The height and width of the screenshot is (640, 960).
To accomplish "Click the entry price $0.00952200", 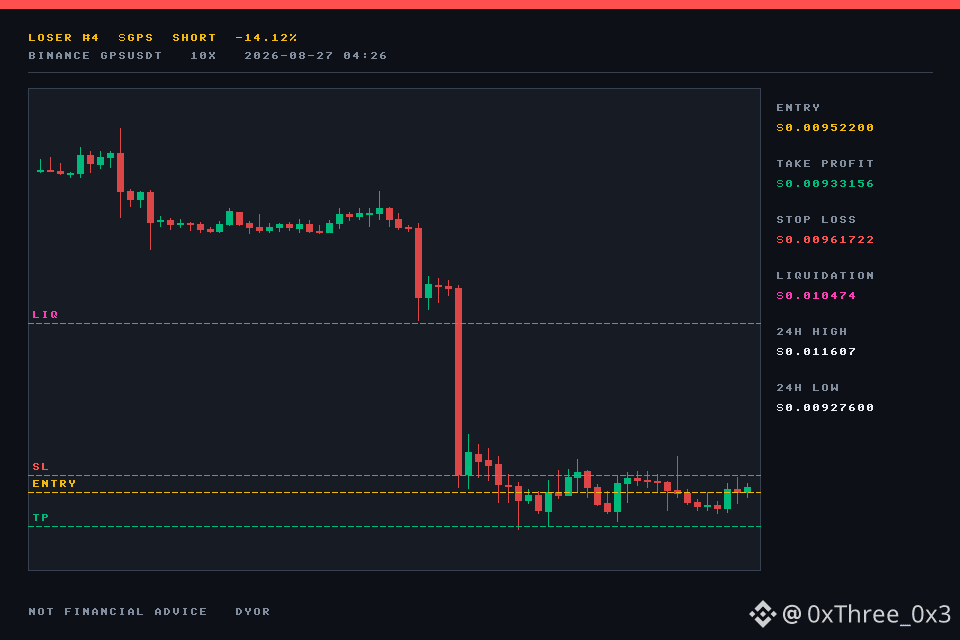I will (x=825, y=127).
